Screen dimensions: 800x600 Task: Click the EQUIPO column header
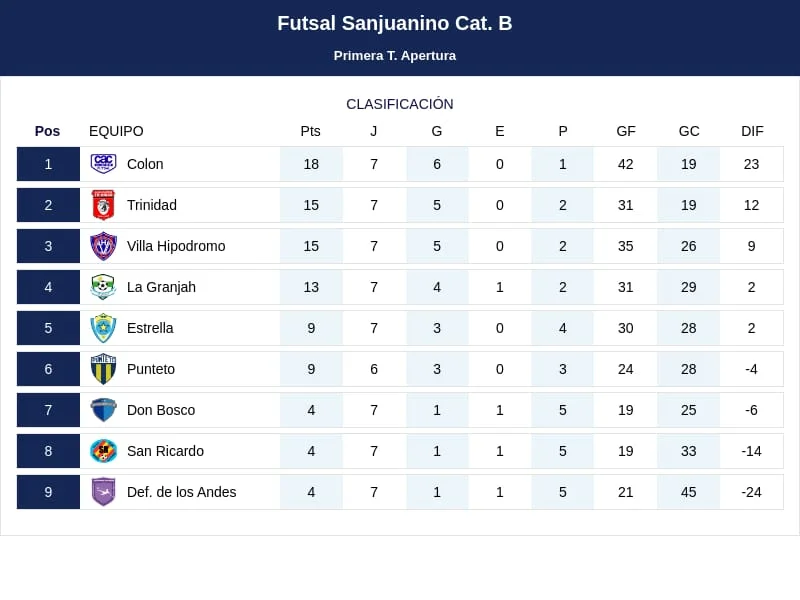point(116,131)
